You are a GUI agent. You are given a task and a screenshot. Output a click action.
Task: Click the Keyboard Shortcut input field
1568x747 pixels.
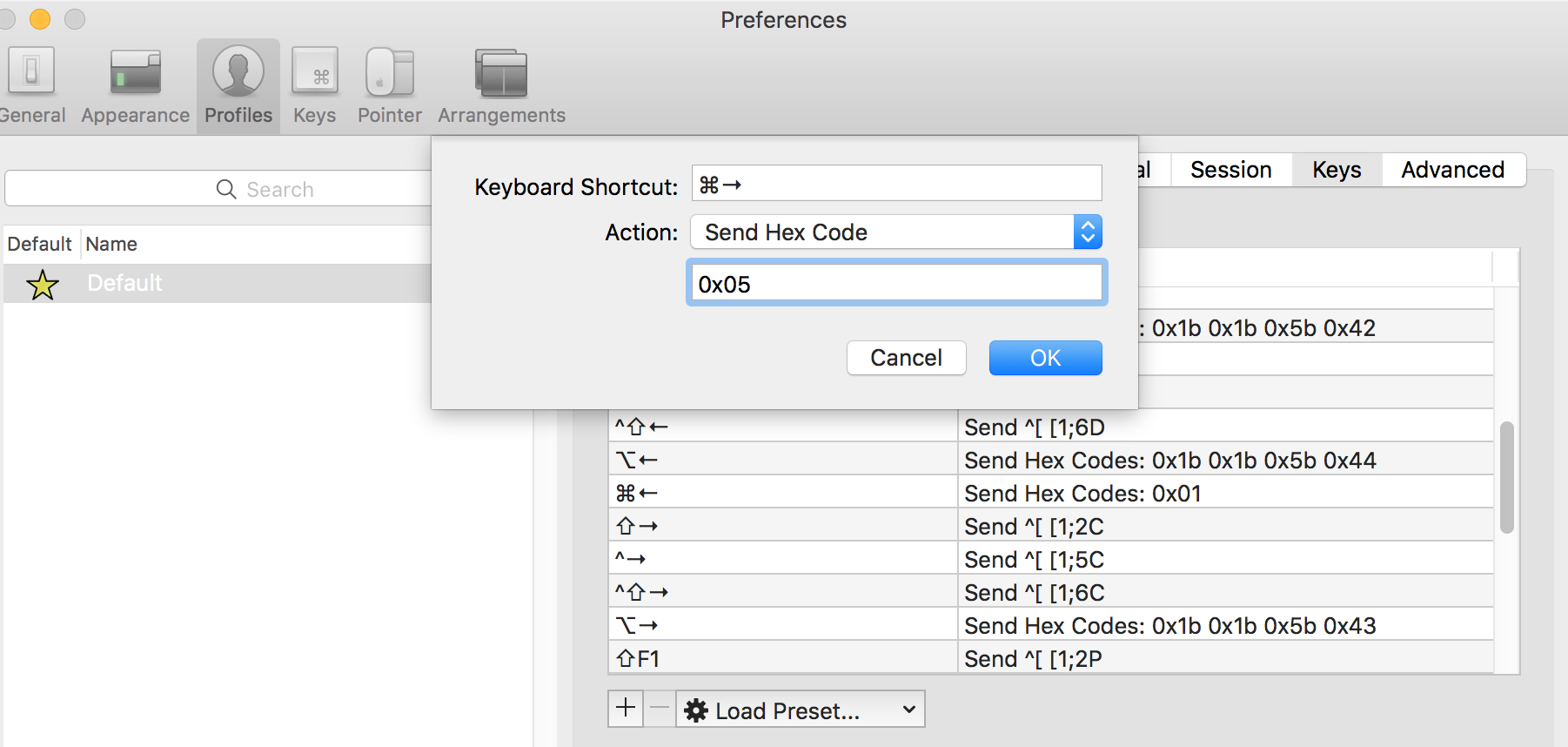[896, 184]
